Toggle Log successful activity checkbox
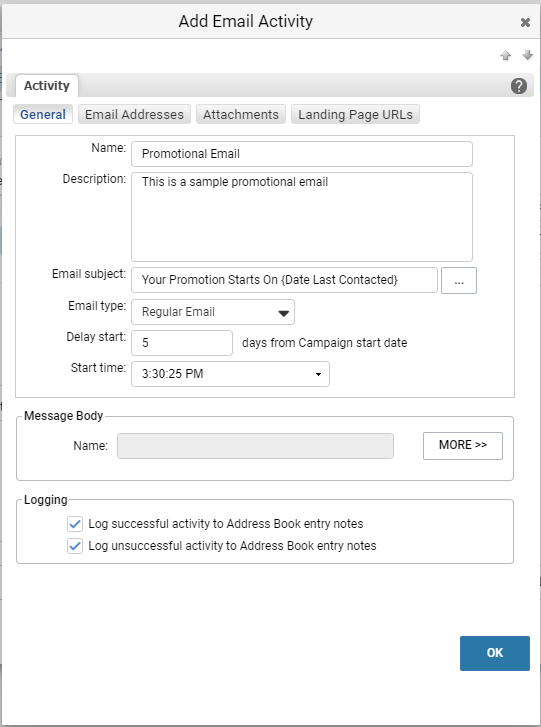This screenshot has width=541, height=727. 75,524
